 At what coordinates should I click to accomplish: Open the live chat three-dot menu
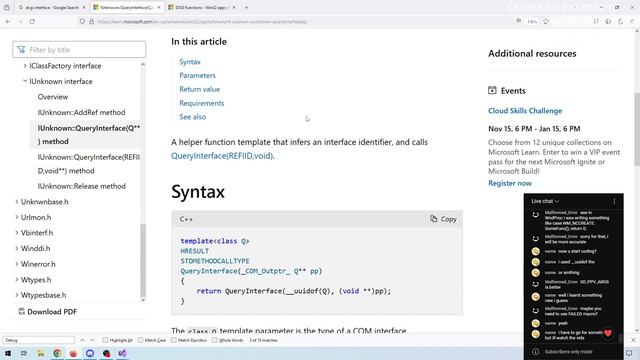pyautogui.click(x=614, y=201)
